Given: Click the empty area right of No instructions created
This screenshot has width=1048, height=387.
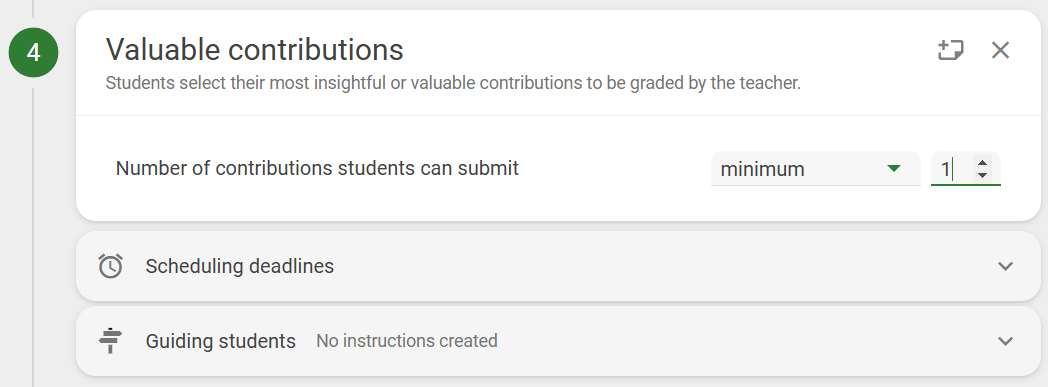Looking at the screenshot, I should [x=742, y=341].
